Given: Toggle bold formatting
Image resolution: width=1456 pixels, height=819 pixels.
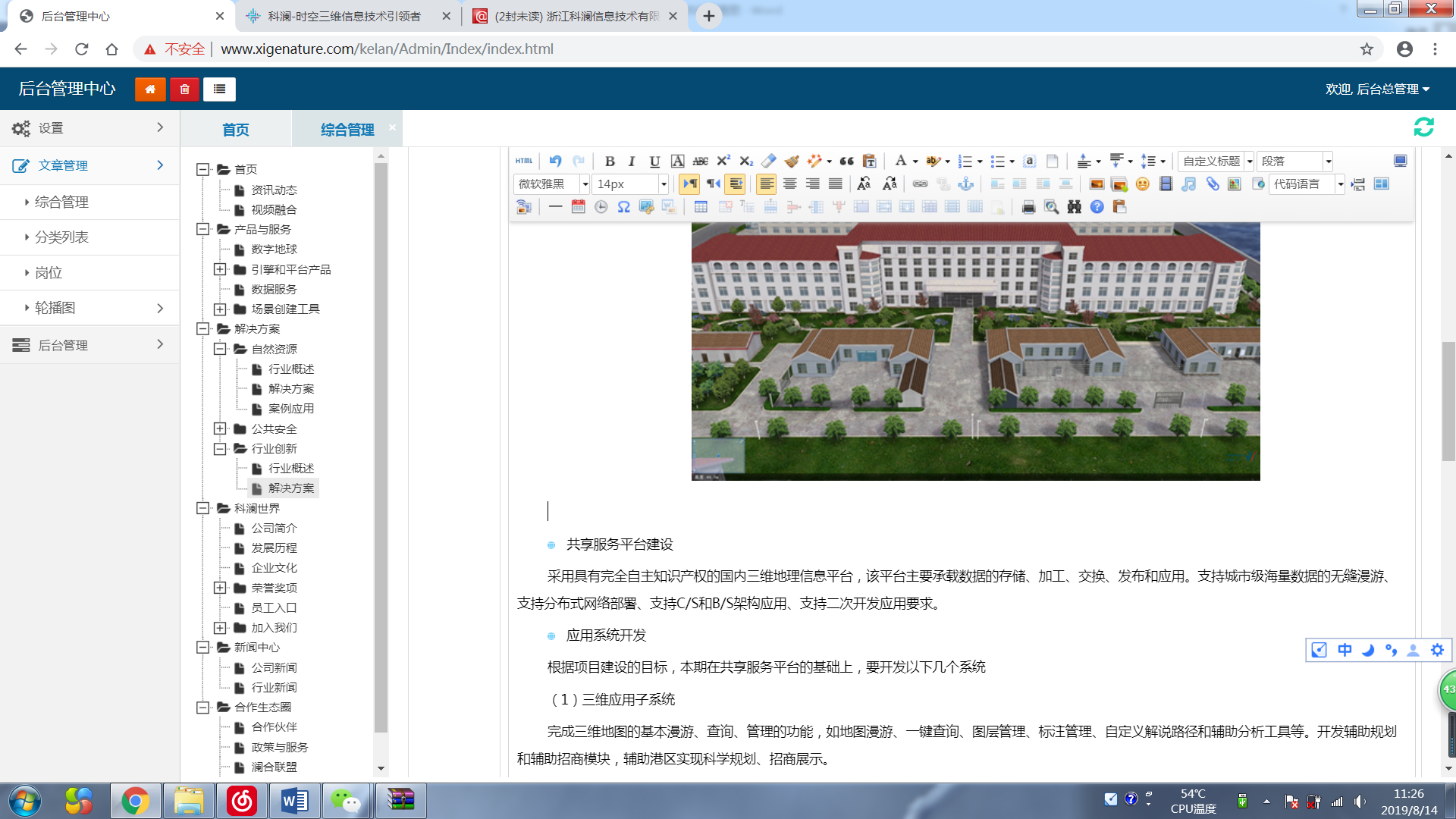Looking at the screenshot, I should coord(609,161).
